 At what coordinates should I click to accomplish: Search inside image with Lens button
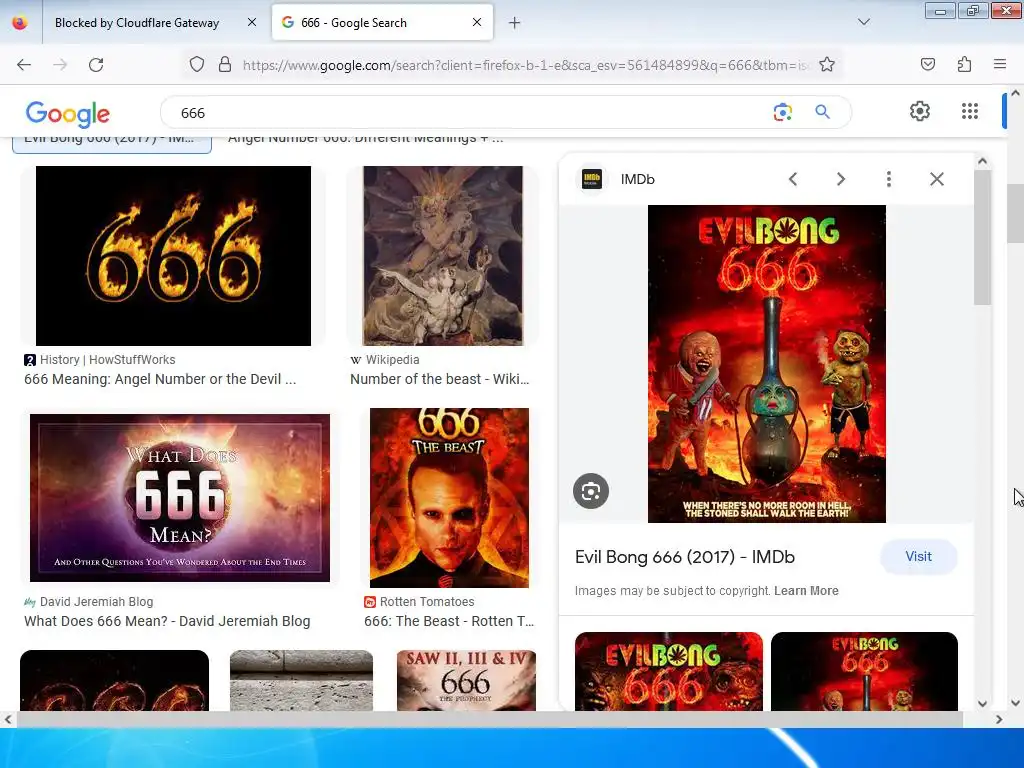[591, 491]
